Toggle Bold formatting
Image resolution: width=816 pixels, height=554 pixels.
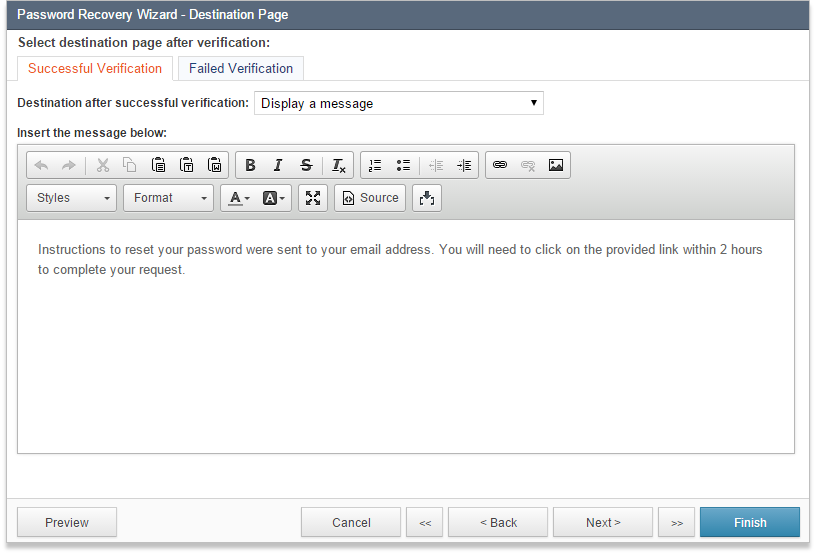tap(250, 165)
